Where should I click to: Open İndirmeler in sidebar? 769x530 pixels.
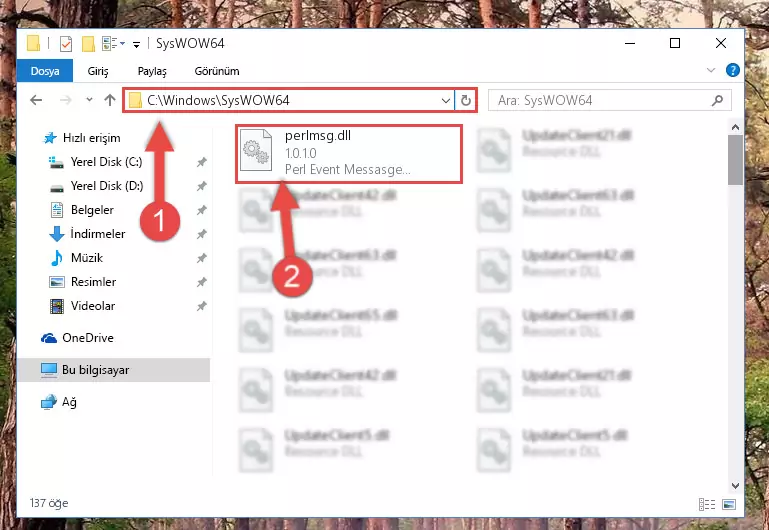[98, 234]
